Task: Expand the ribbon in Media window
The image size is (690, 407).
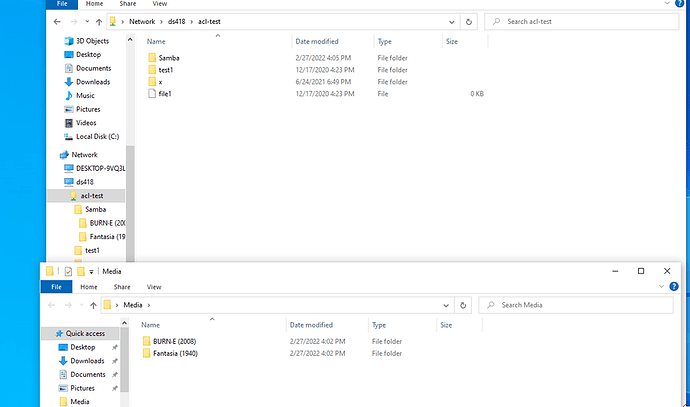Action: click(661, 286)
